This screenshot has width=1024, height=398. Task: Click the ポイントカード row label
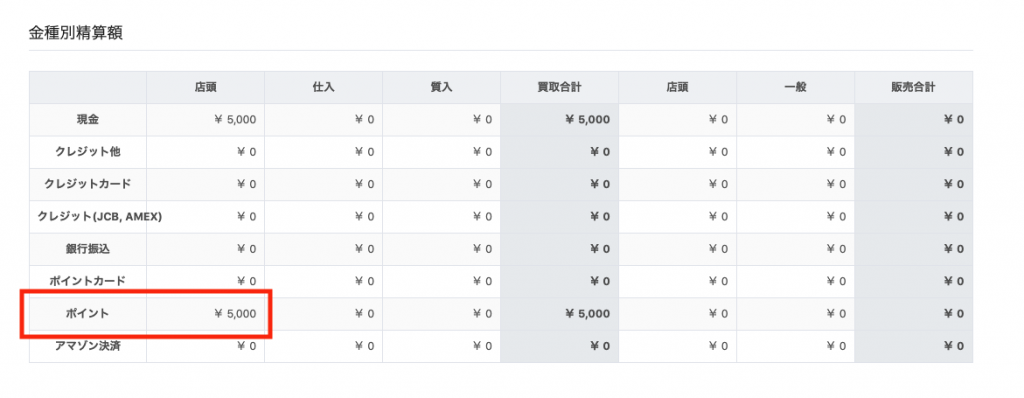[88, 281]
